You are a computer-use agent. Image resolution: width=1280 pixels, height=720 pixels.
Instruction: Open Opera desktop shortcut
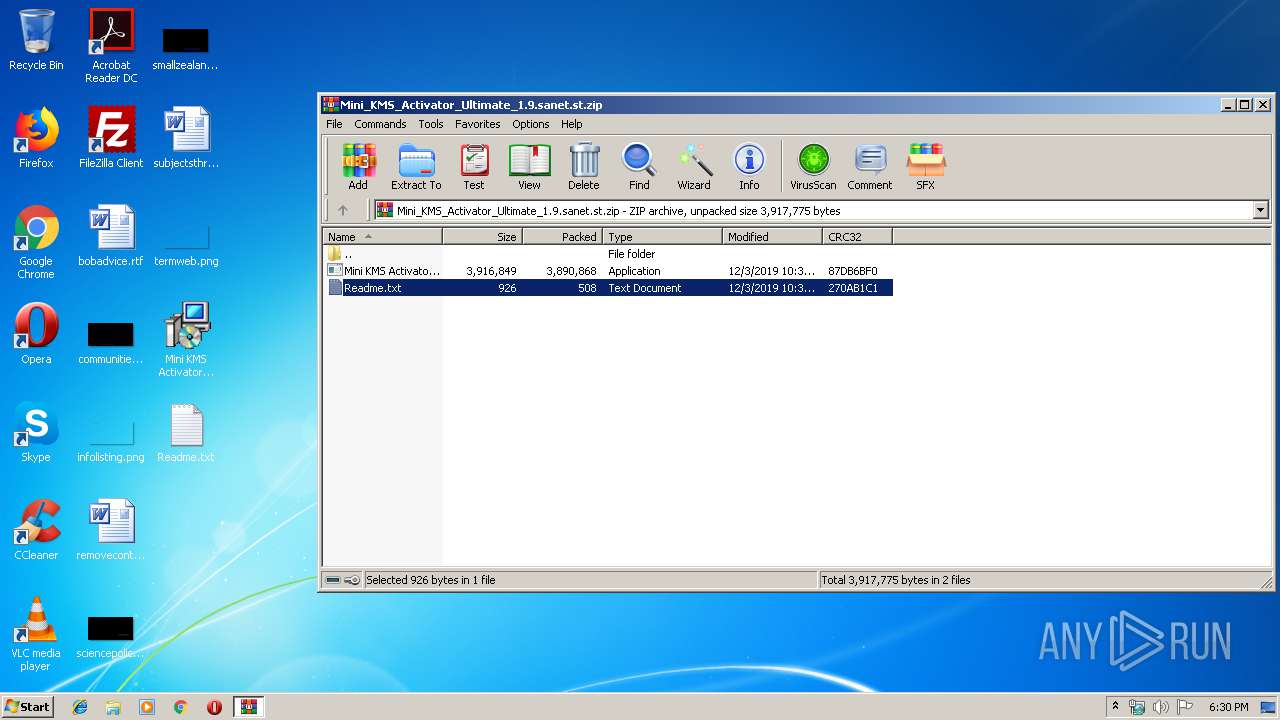36,334
